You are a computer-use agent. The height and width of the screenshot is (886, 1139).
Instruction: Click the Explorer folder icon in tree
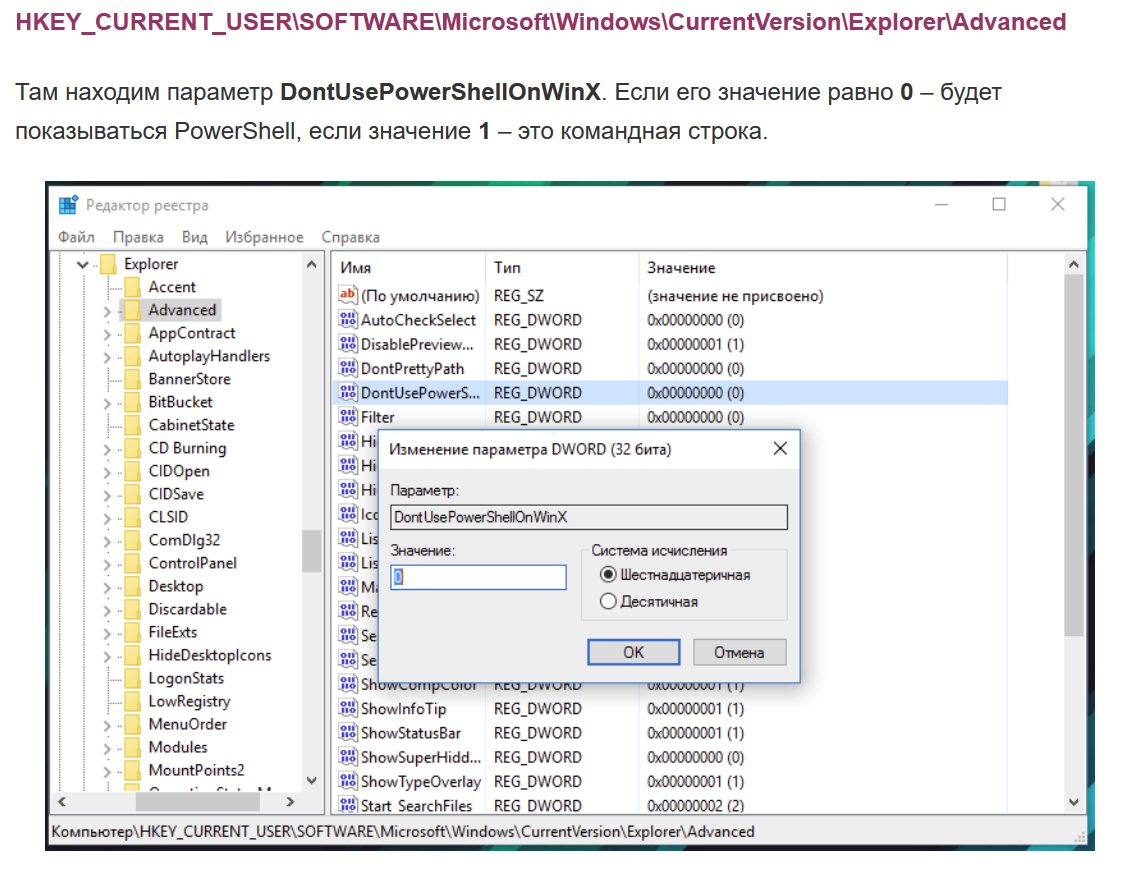(x=108, y=264)
